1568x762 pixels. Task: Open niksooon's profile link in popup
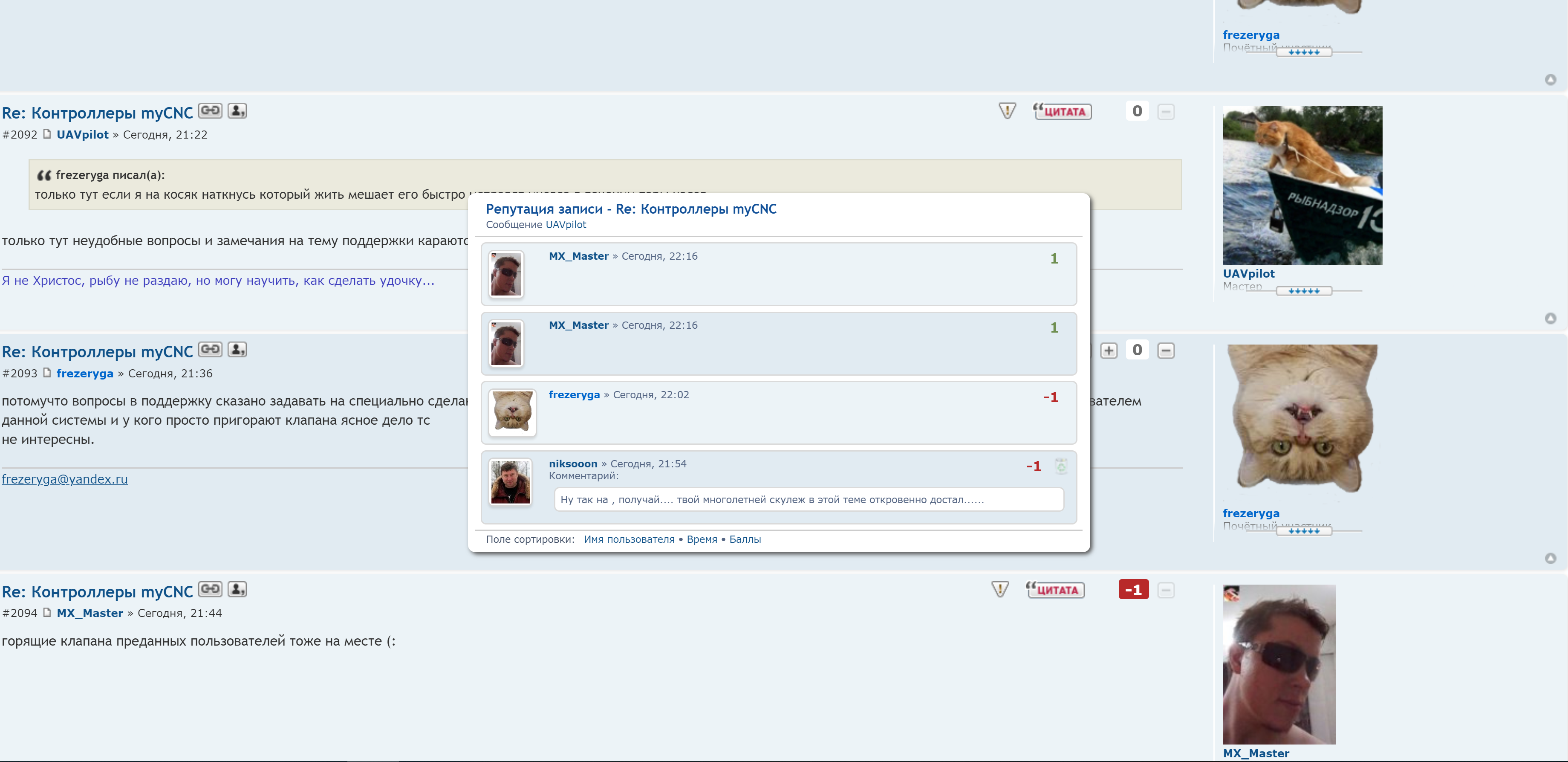[x=572, y=464]
